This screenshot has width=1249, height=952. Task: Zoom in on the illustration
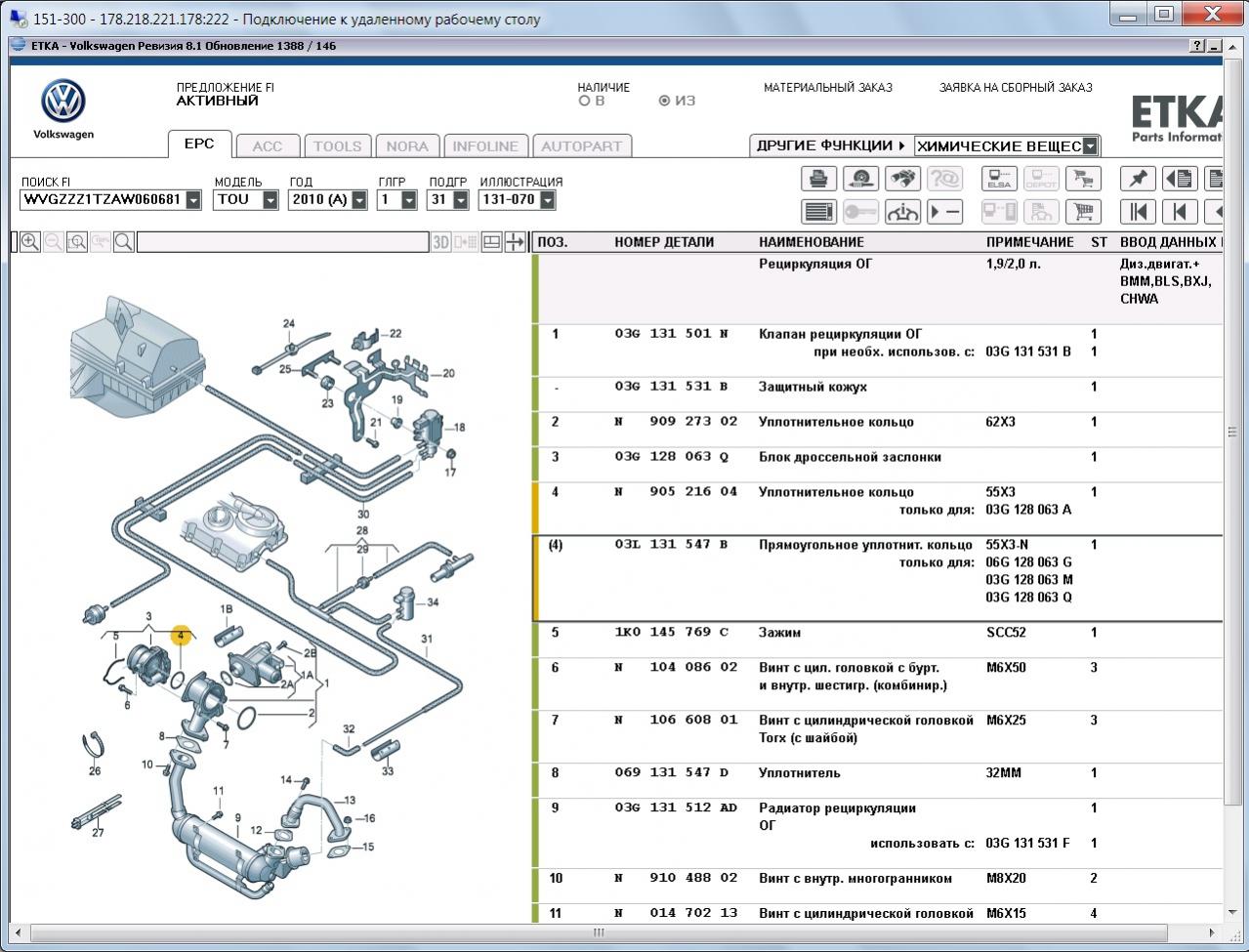pyautogui.click(x=30, y=242)
